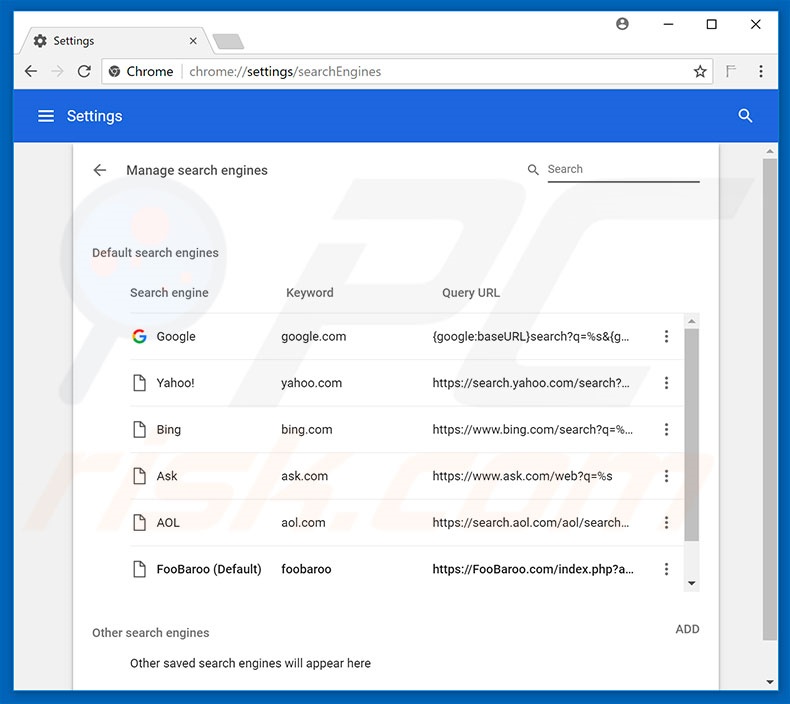The width and height of the screenshot is (790, 704).
Task: Select the Yahoo! search engine name
Action: [175, 383]
